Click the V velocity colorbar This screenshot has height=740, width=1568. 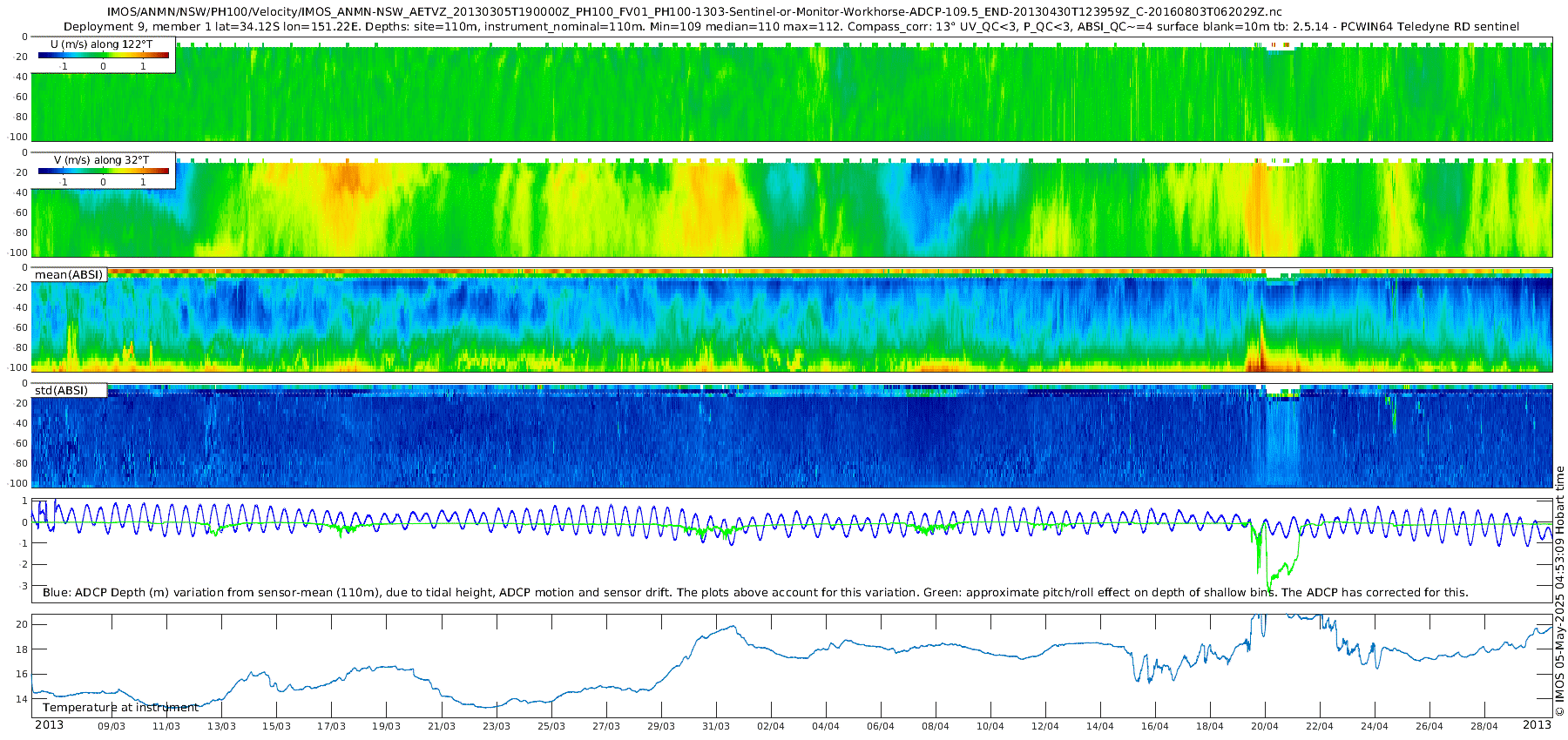pyautogui.click(x=104, y=171)
